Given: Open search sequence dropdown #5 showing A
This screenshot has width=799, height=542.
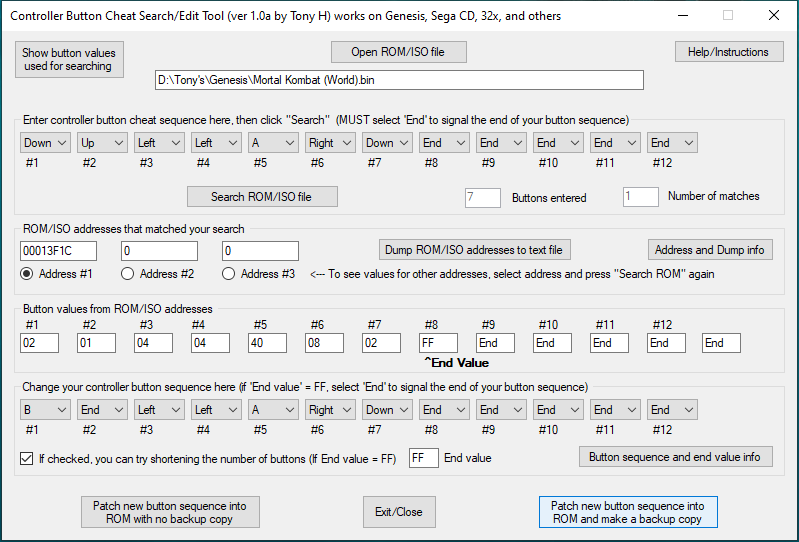Looking at the screenshot, I should (x=273, y=143).
